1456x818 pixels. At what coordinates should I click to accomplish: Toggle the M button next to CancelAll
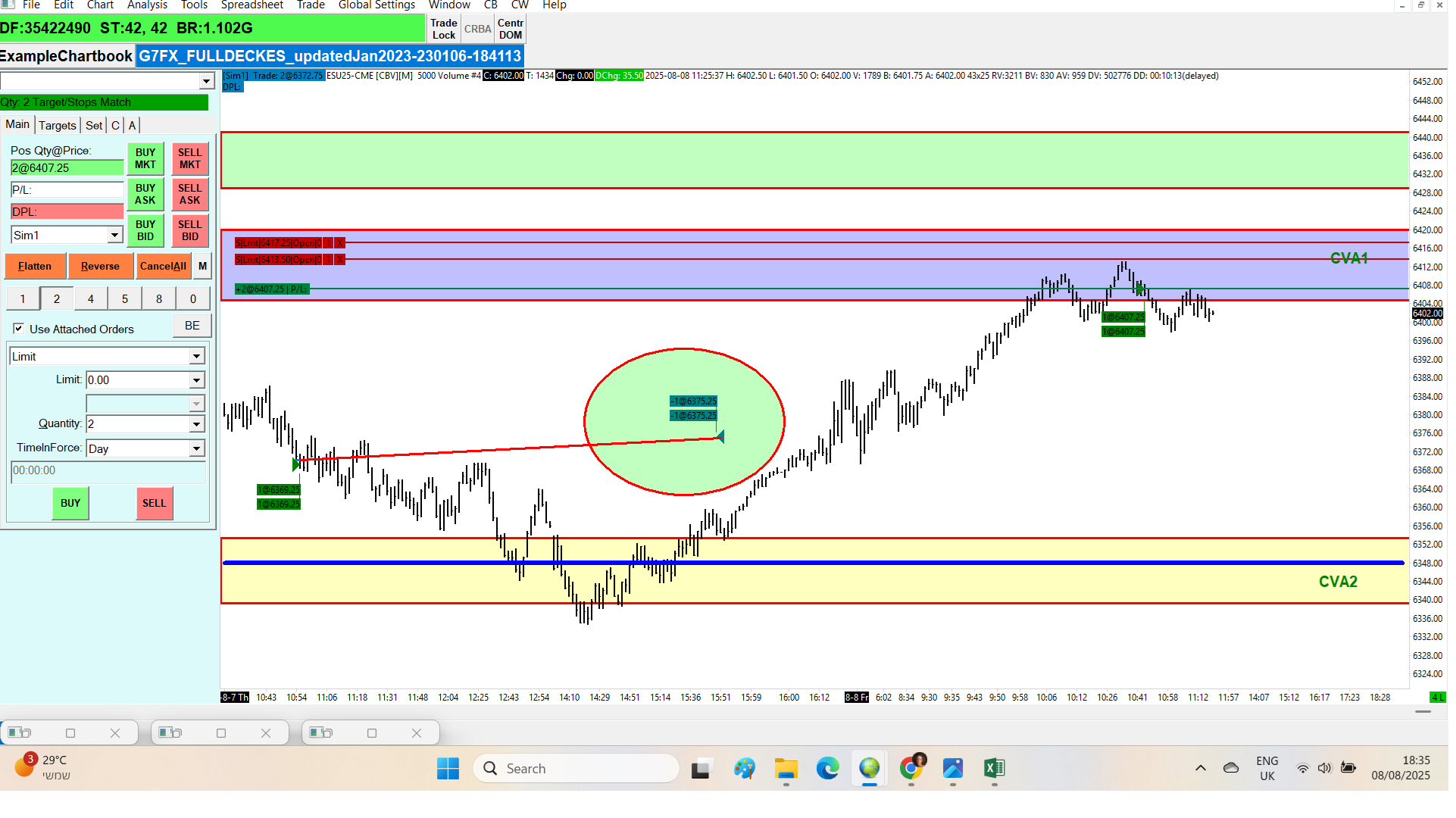(202, 266)
